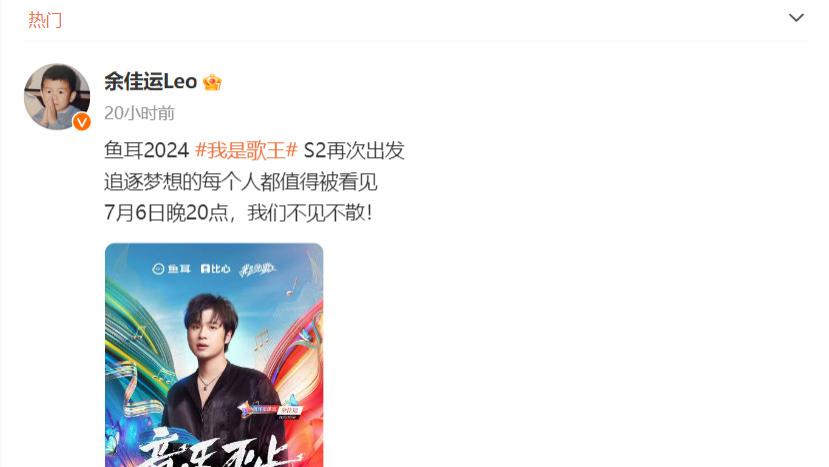
Task: Open the 余佳运Leo username link
Action: (x=150, y=81)
